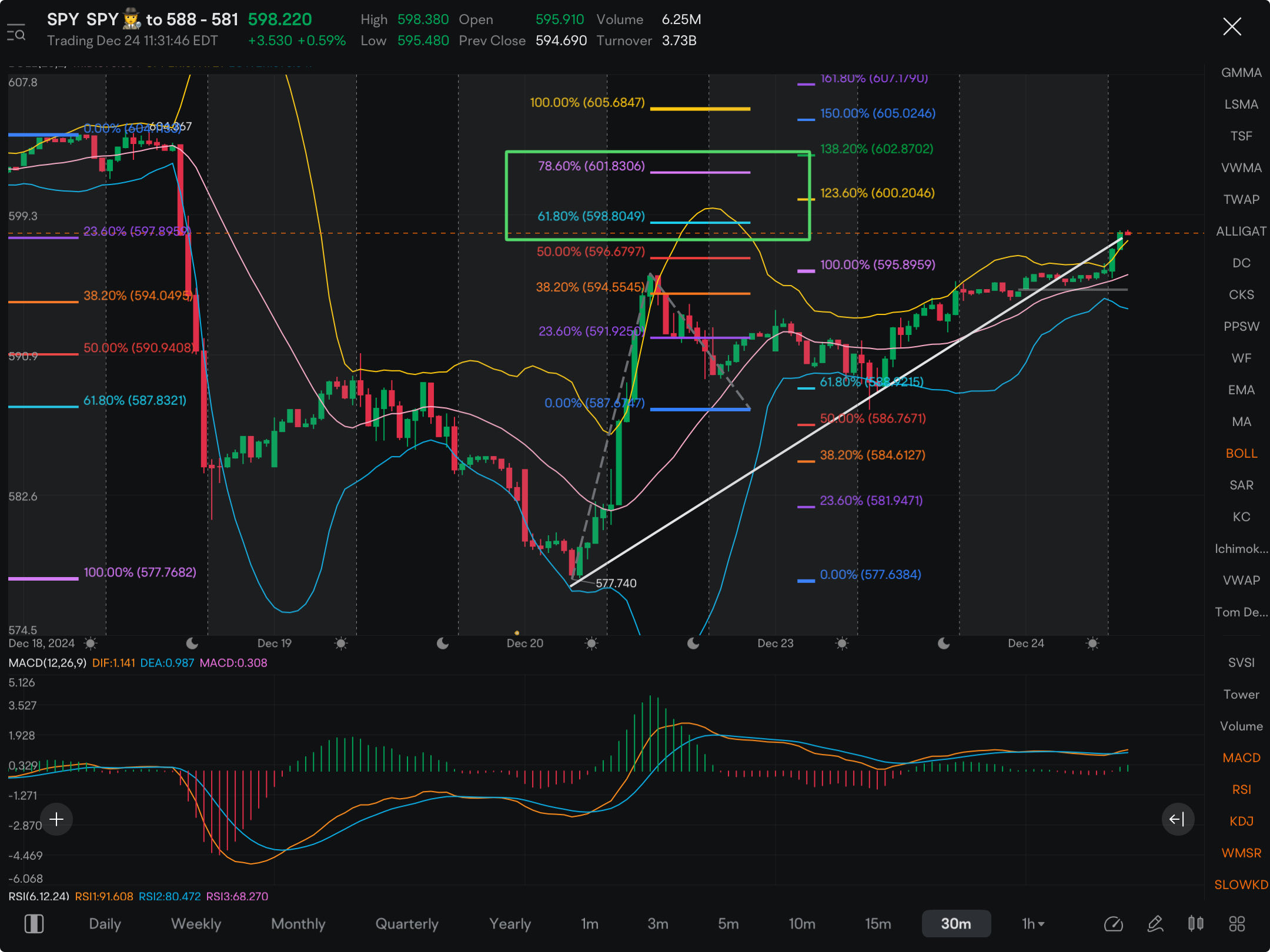Enable the TSF indicator
The width and height of the screenshot is (1270, 952).
tap(1241, 136)
